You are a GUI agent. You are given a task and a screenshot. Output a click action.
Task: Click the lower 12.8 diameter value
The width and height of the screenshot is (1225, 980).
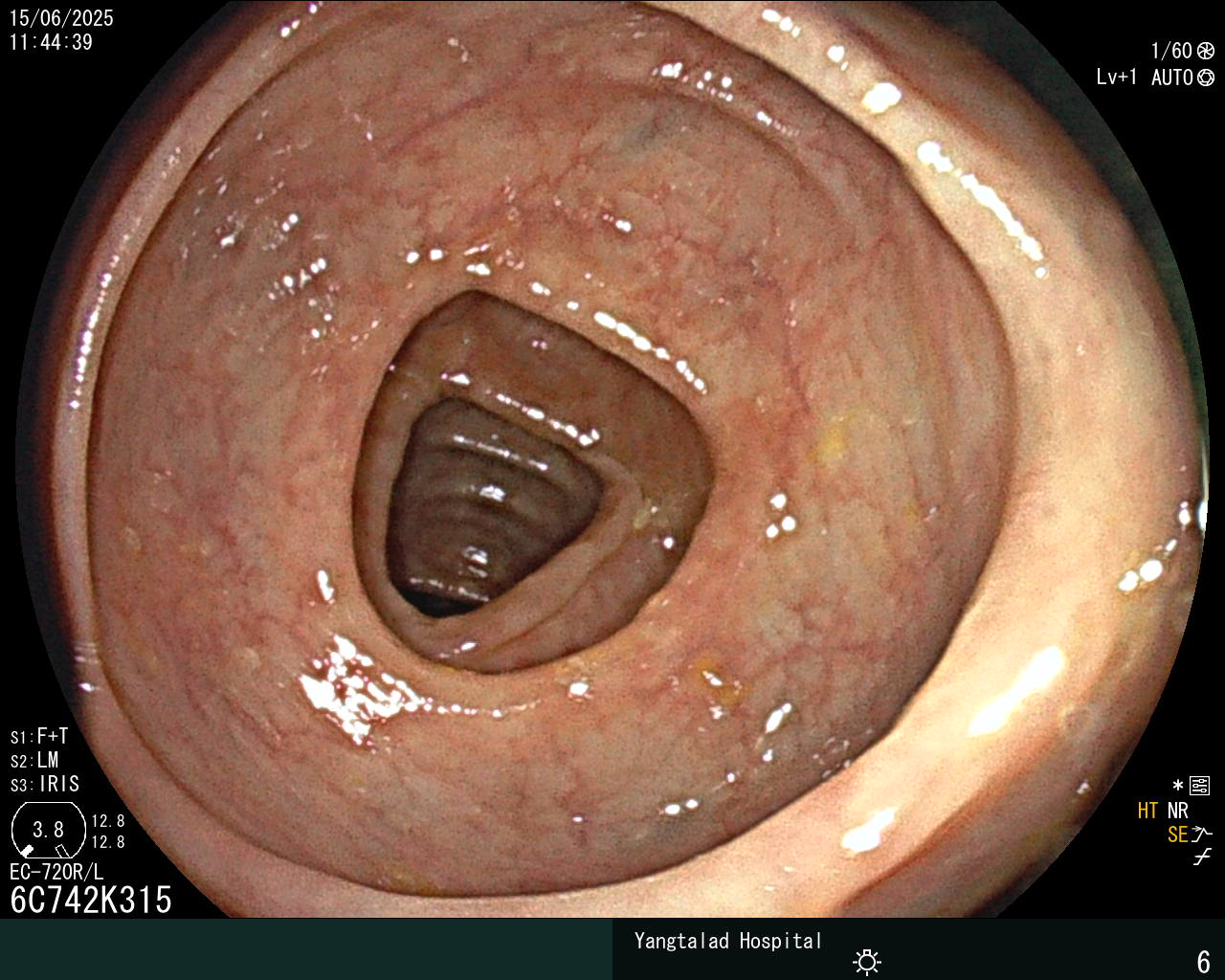tap(108, 842)
